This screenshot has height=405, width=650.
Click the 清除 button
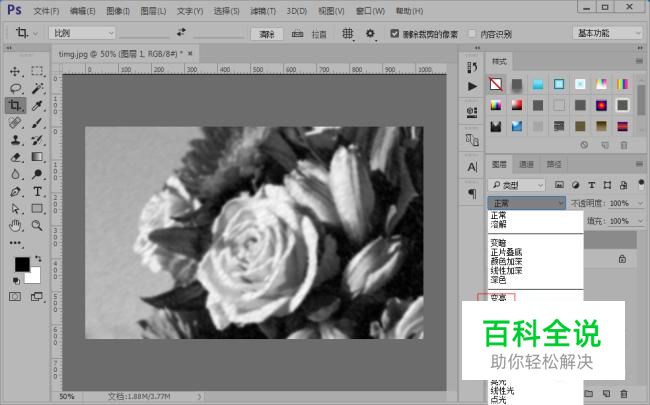pyautogui.click(x=267, y=34)
